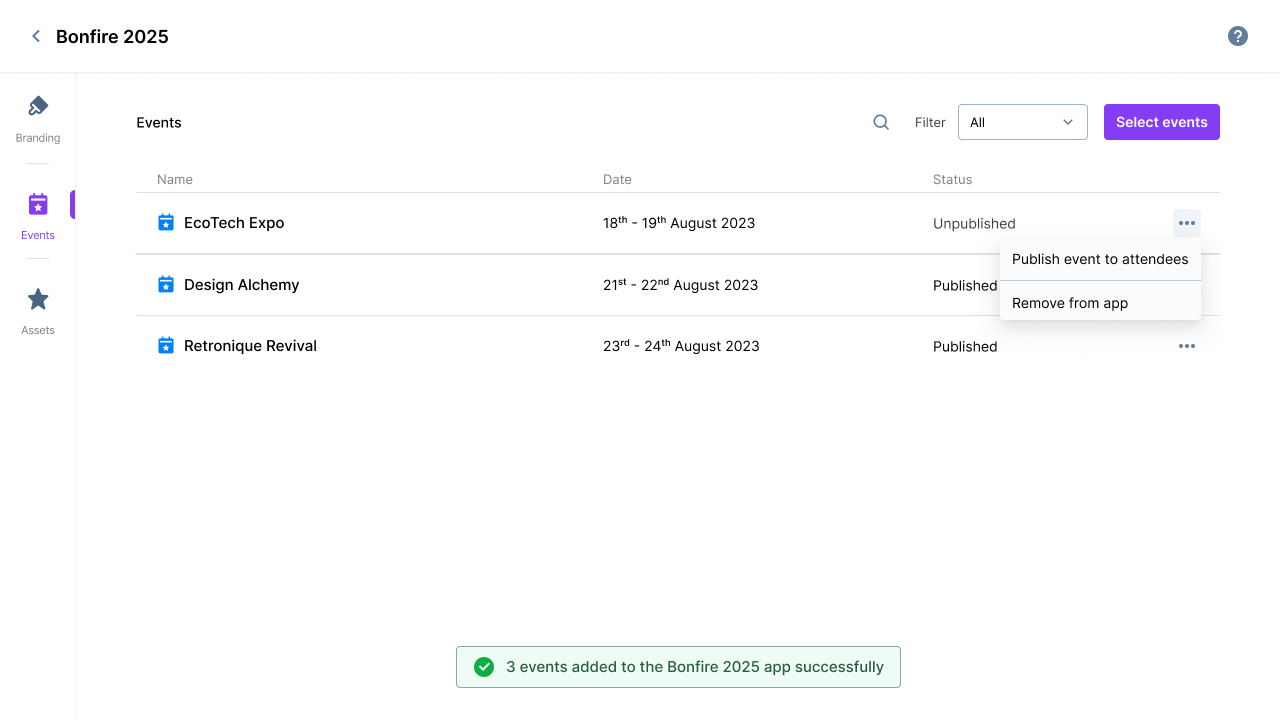Viewport: 1280px width, 720px height.
Task: Click the Bonfire 2025 page title
Action: [112, 37]
